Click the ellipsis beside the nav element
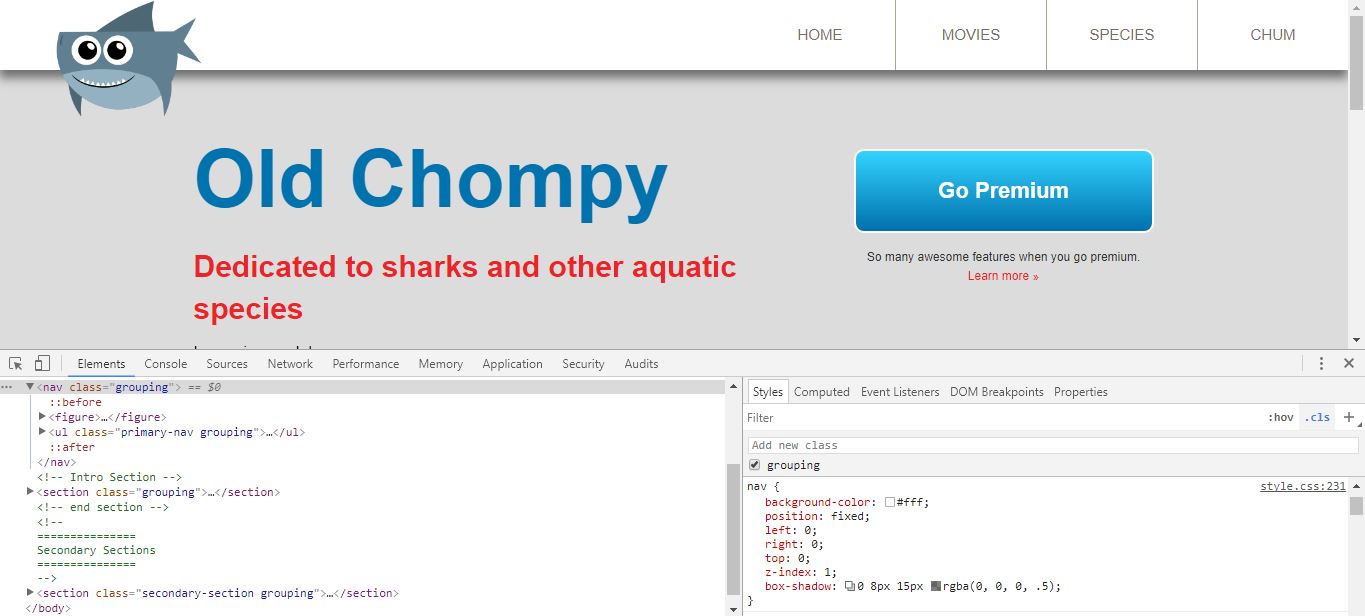The height and width of the screenshot is (616, 1365). [x=7, y=387]
